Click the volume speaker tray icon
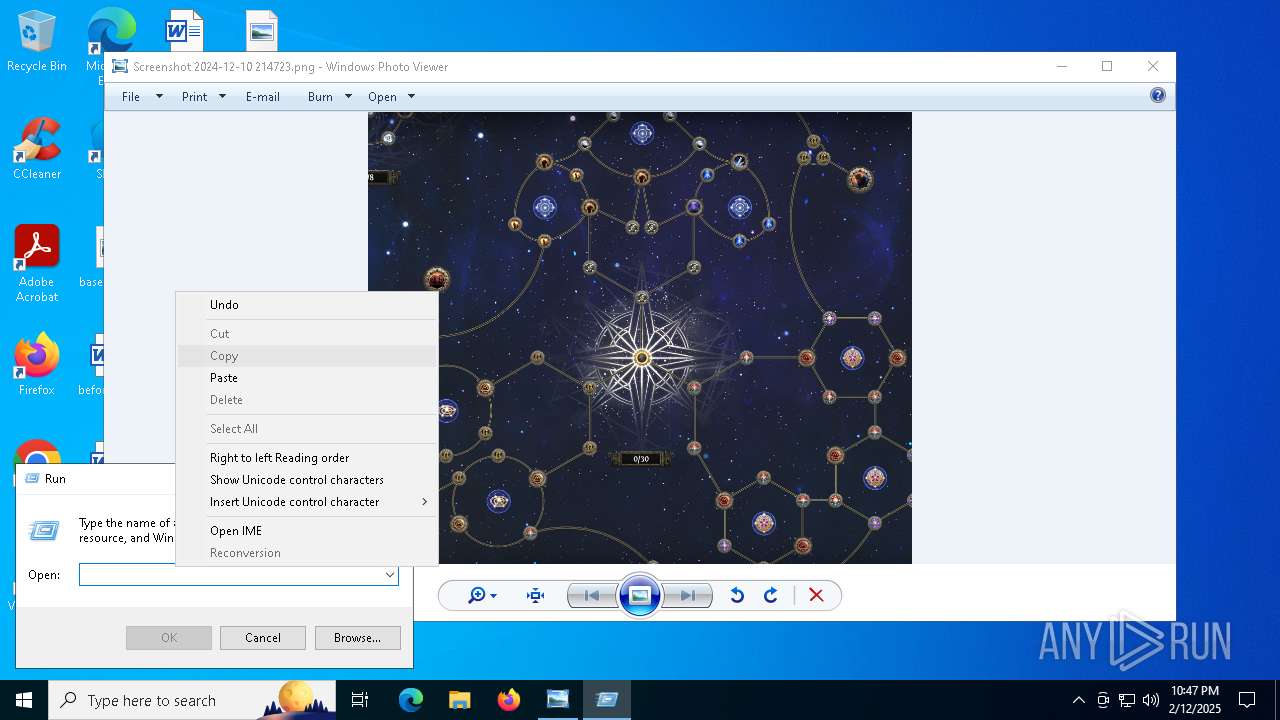 [1151, 700]
